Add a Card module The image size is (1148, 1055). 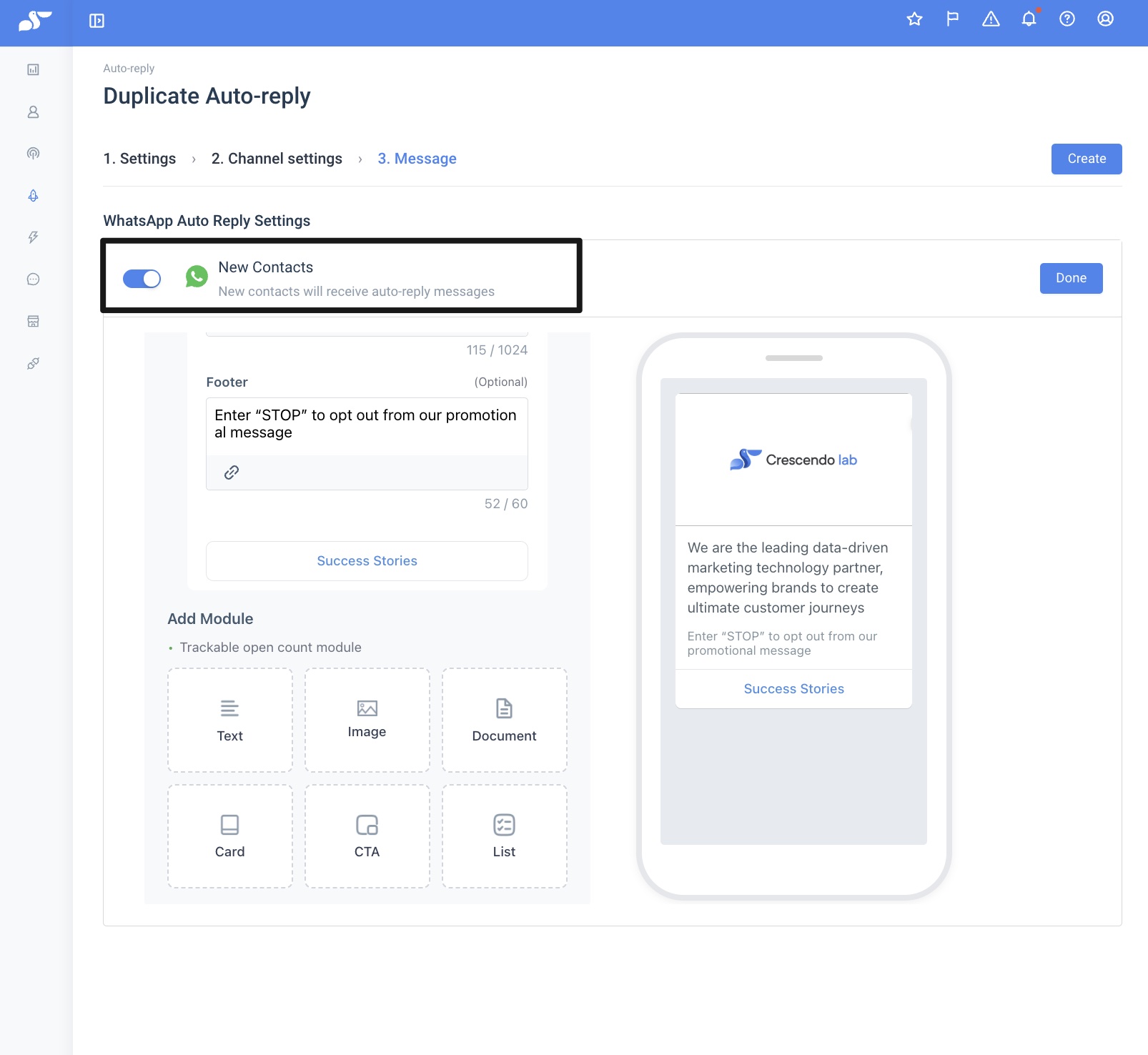coord(230,836)
